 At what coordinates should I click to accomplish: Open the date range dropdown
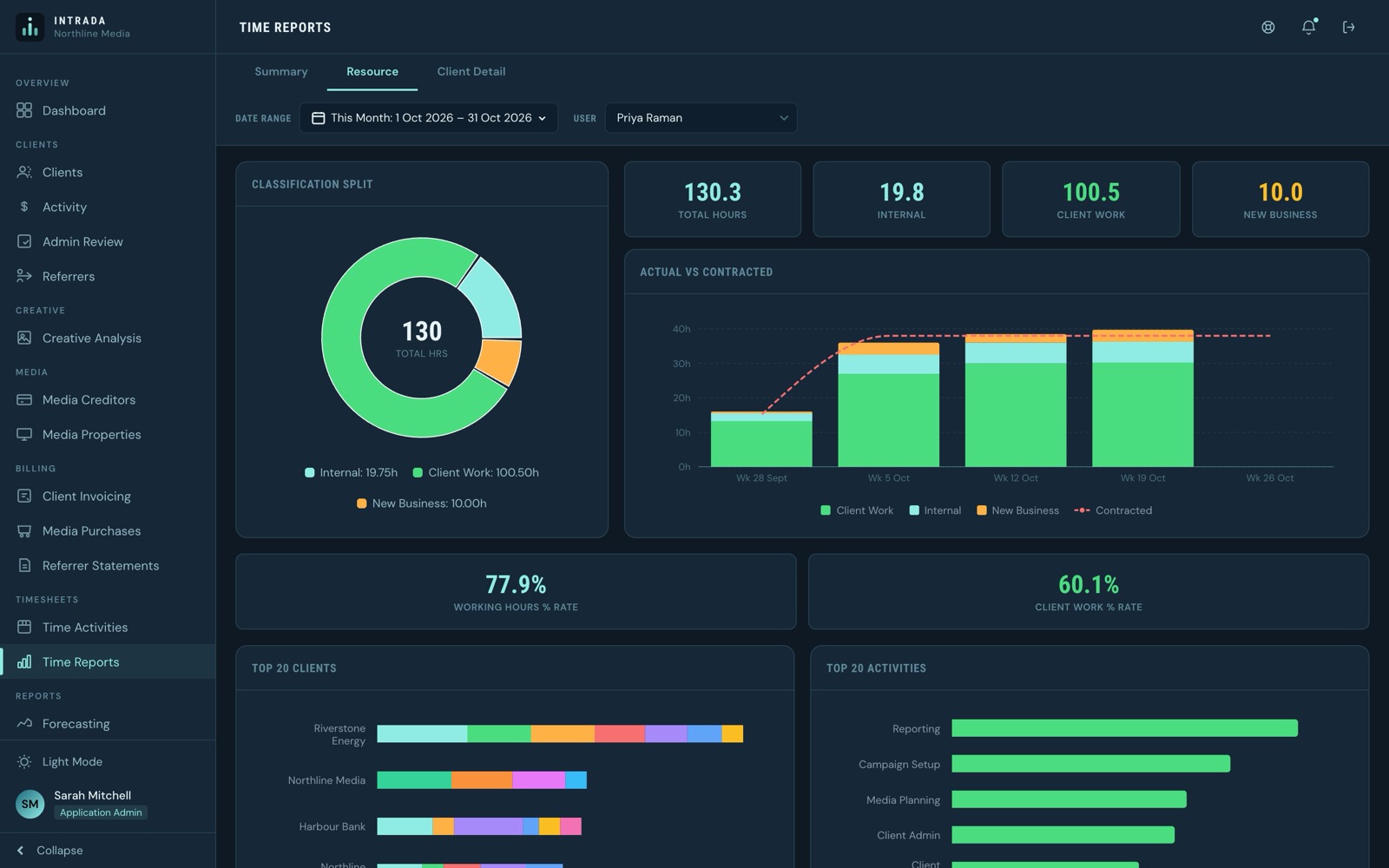(x=429, y=118)
